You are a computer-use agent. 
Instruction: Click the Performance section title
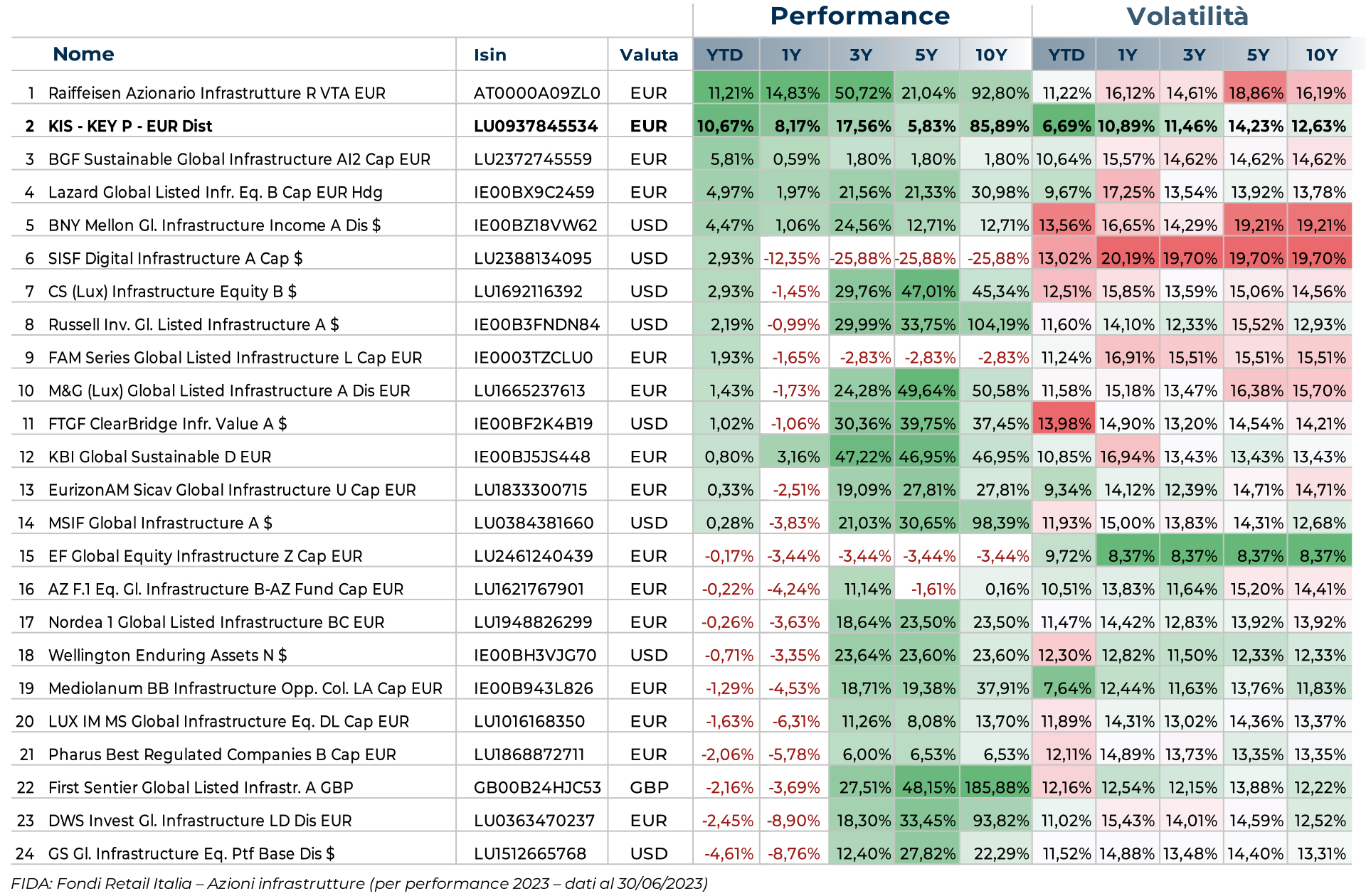click(860, 16)
